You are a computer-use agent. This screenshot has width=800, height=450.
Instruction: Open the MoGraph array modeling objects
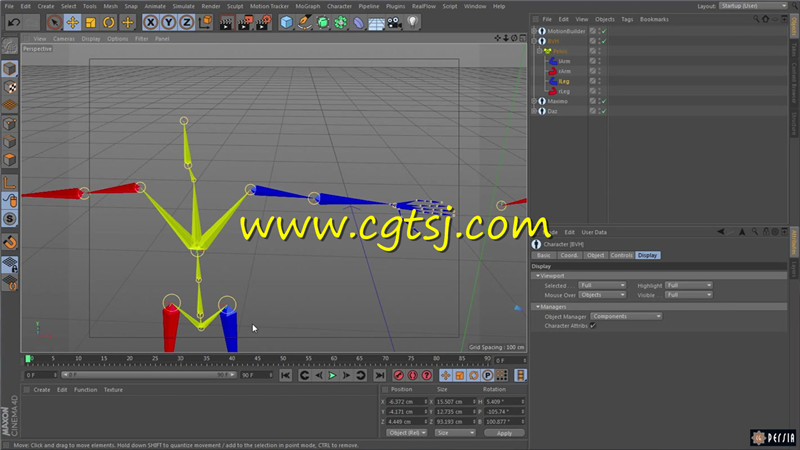pyautogui.click(x=340, y=22)
